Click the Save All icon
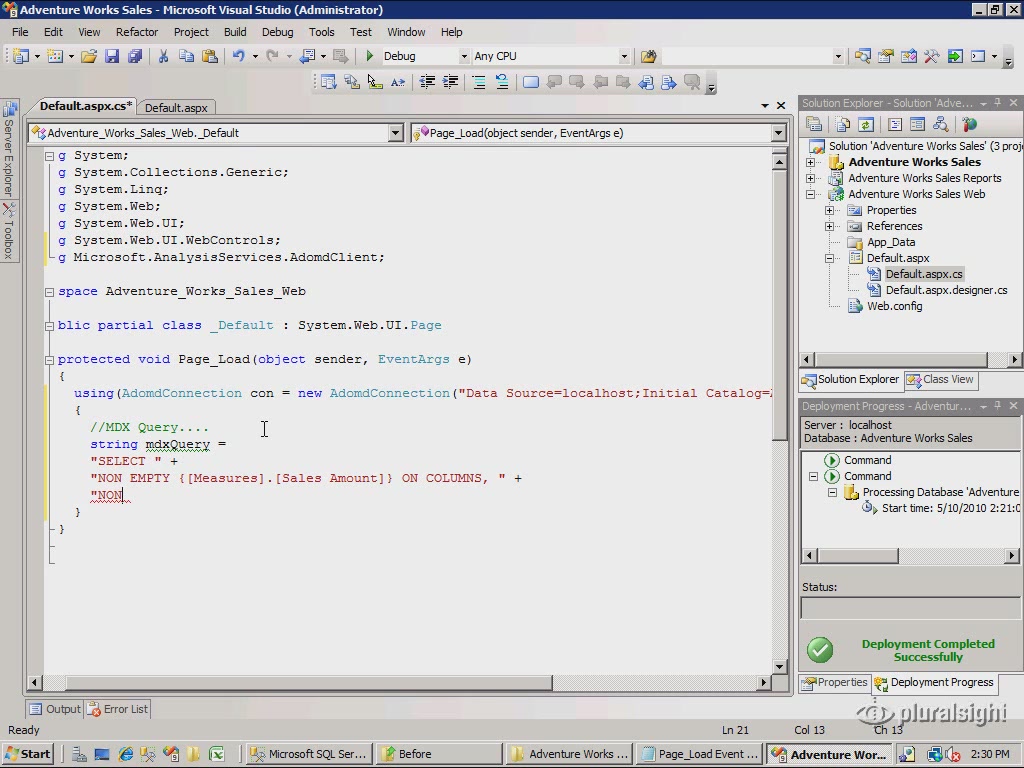This screenshot has width=1024, height=768. [135, 56]
